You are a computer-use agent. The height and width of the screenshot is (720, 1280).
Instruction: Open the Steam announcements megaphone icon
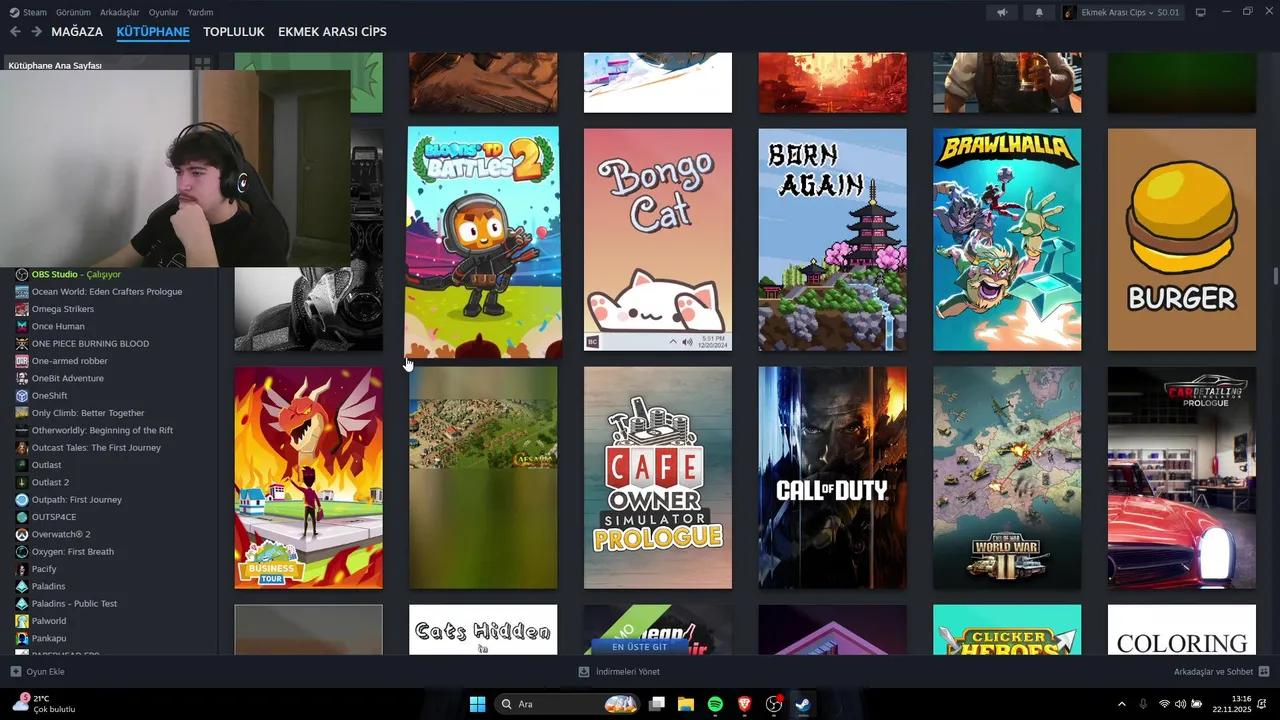(1001, 12)
